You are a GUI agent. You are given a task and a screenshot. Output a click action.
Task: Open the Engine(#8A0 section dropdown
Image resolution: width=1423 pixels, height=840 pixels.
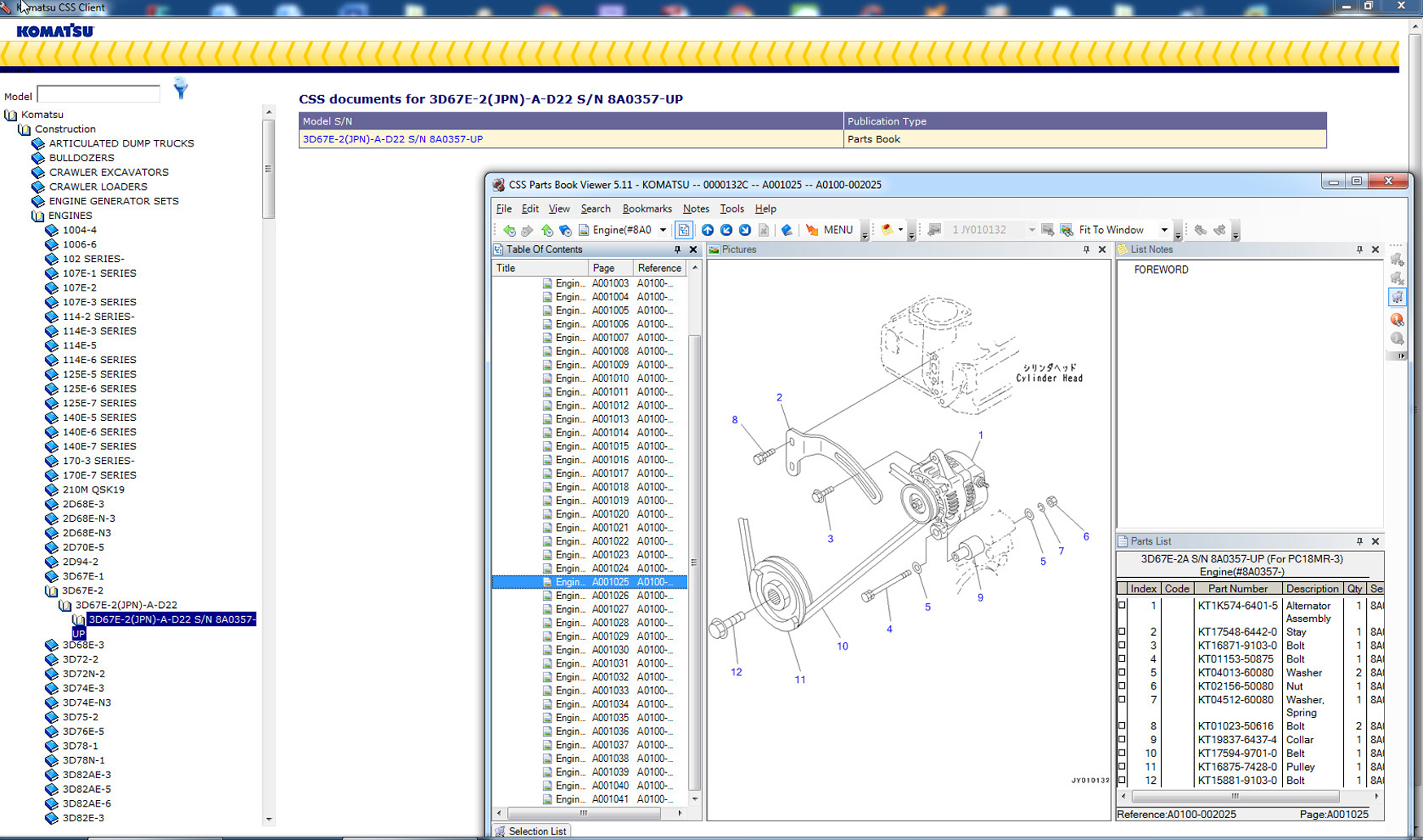coord(663,230)
